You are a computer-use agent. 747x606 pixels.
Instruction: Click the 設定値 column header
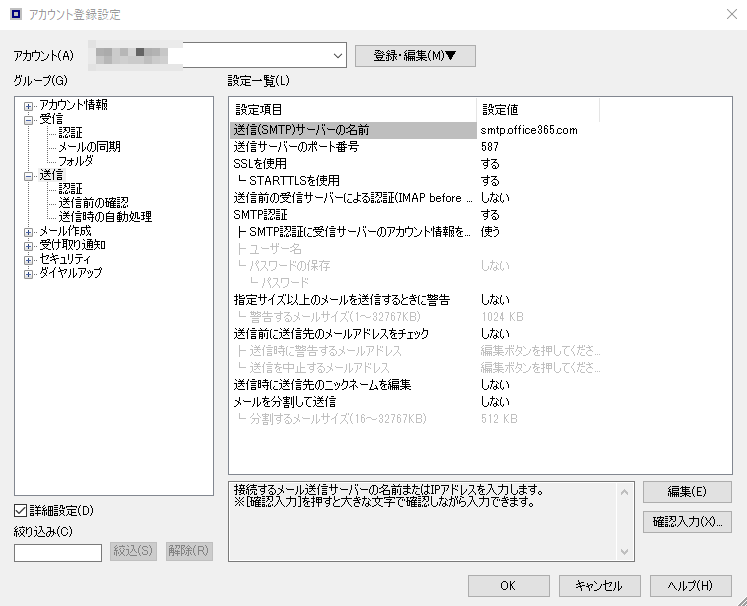coord(537,110)
